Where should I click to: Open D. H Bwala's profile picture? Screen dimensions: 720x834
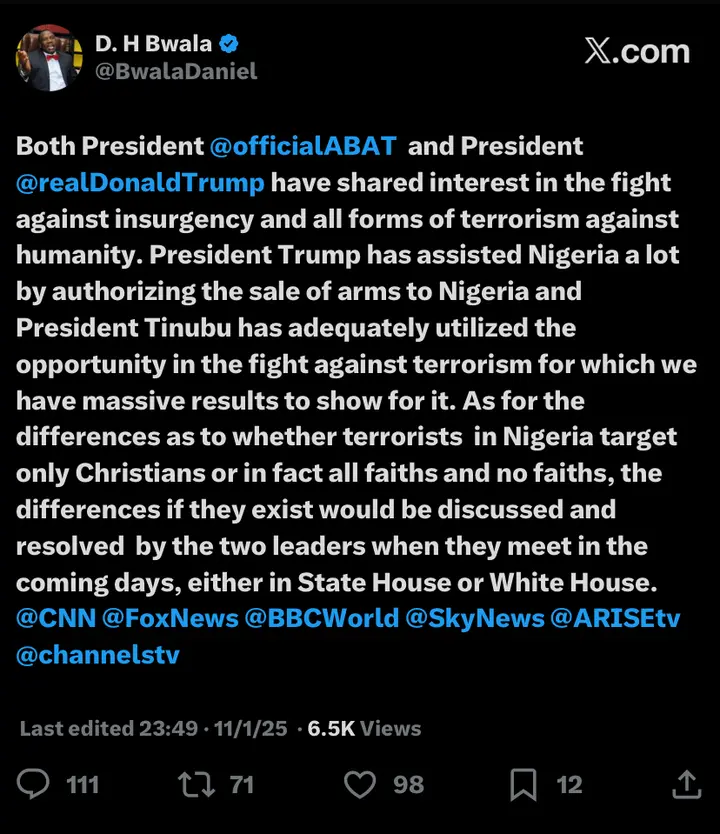click(49, 57)
